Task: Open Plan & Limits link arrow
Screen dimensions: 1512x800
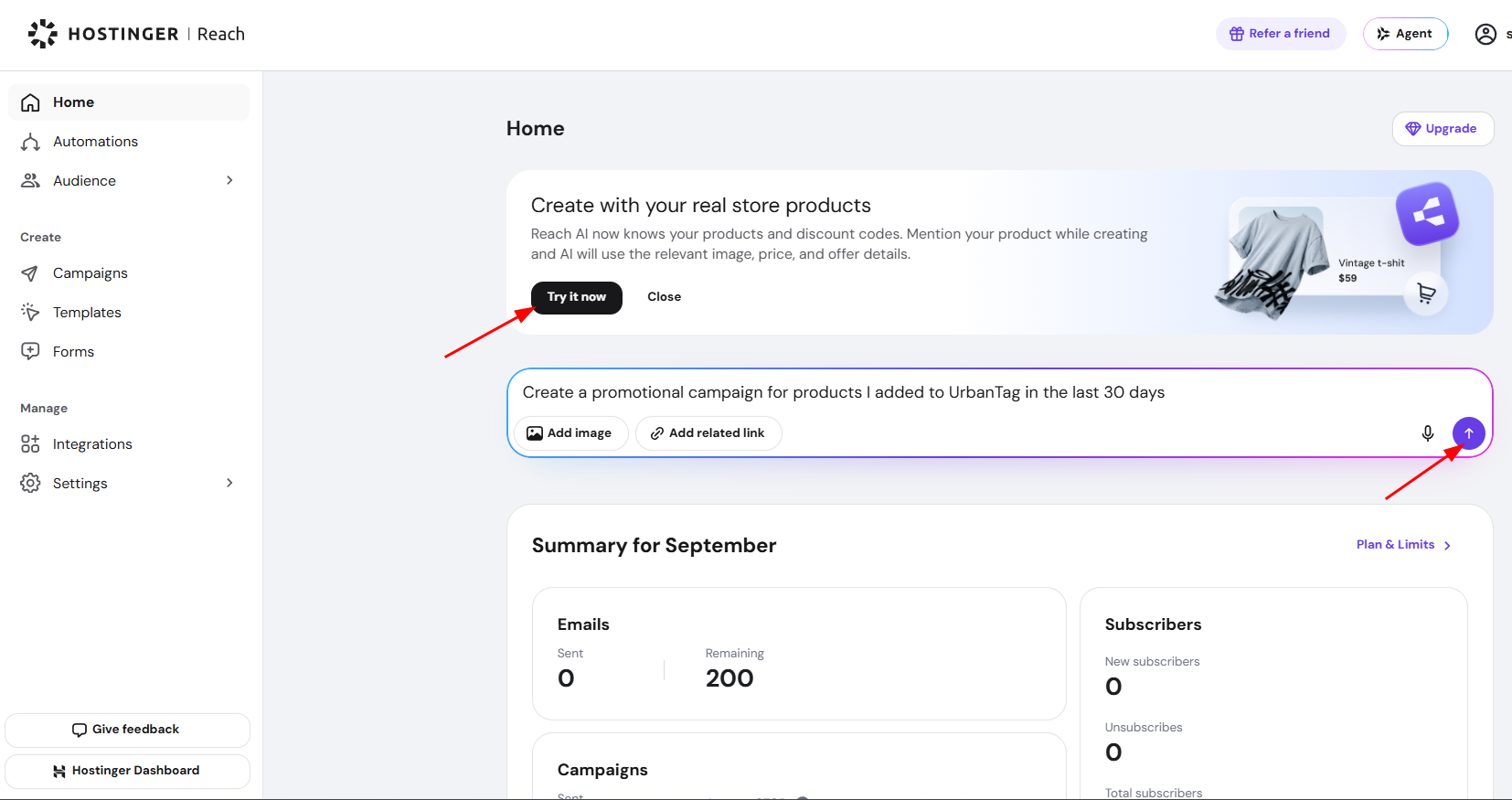Action: pyautogui.click(x=1447, y=546)
